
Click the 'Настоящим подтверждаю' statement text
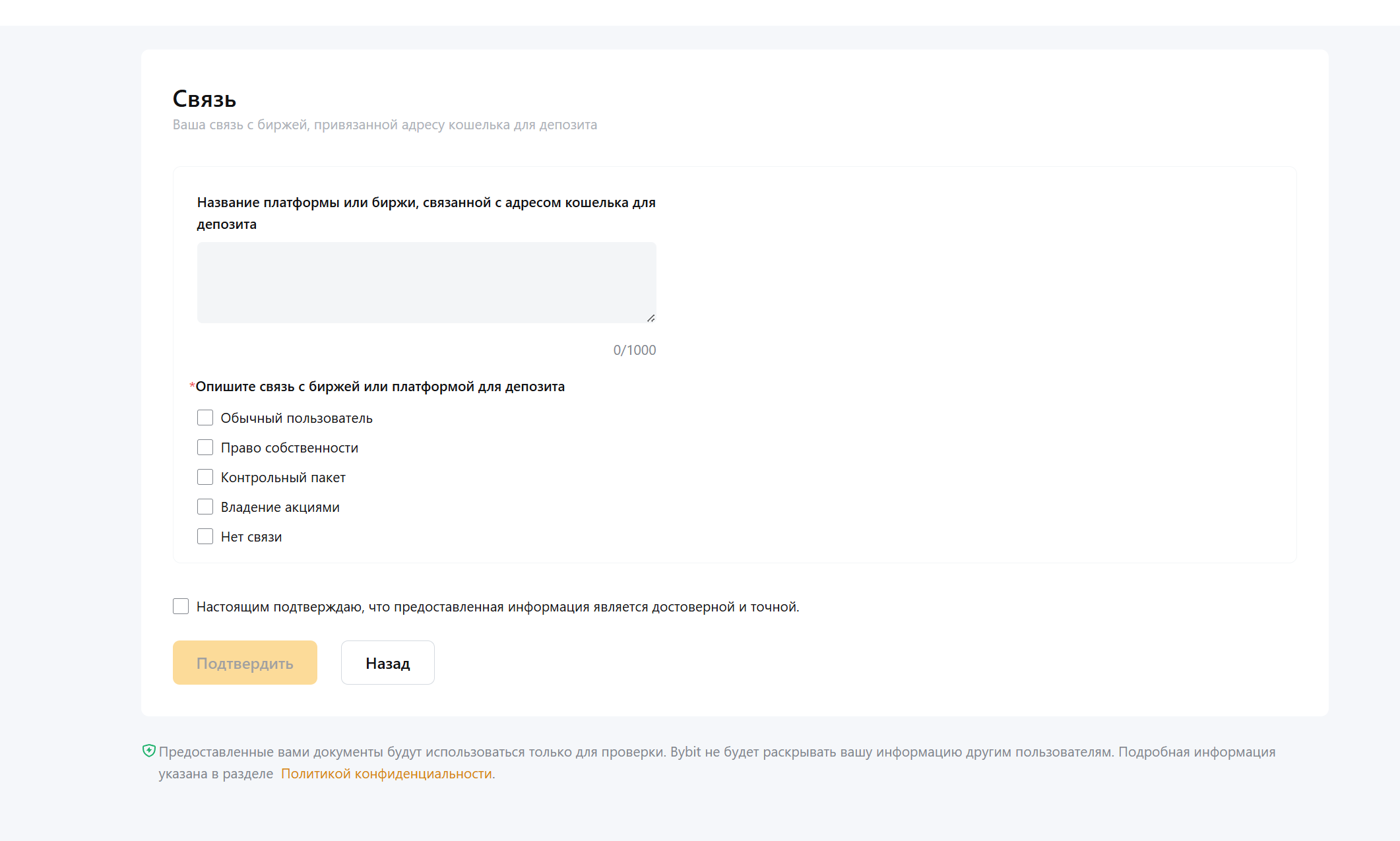click(497, 607)
